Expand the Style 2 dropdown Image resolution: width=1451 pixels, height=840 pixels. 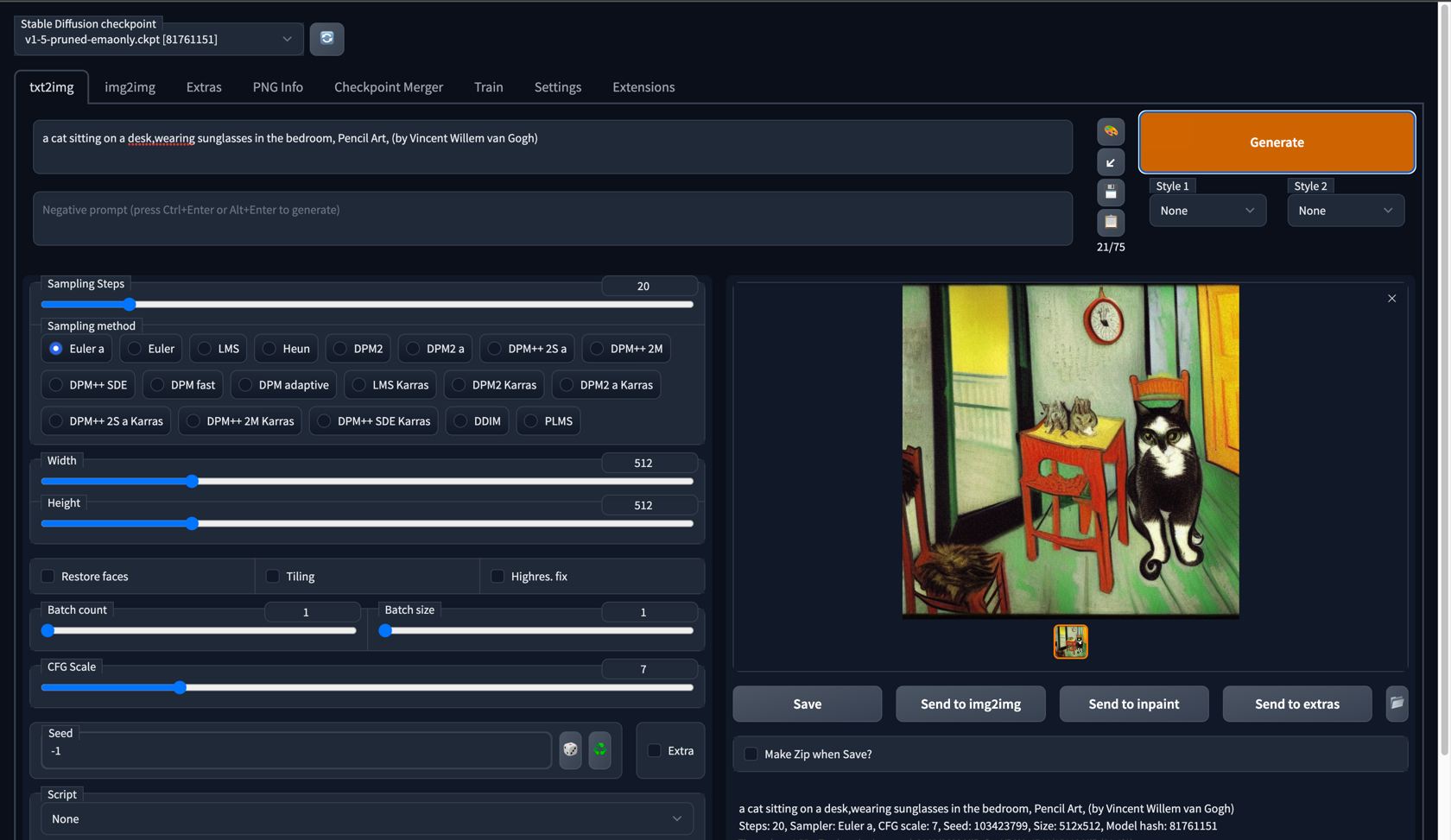[x=1346, y=211]
